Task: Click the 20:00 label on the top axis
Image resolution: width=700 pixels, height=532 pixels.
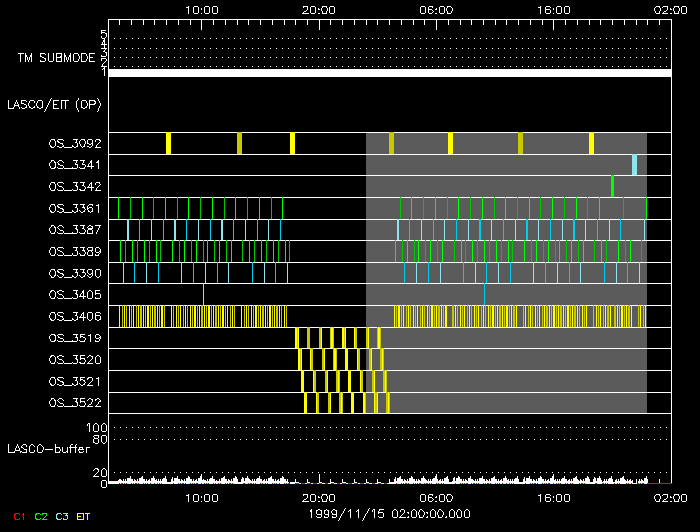Action: tap(318, 8)
